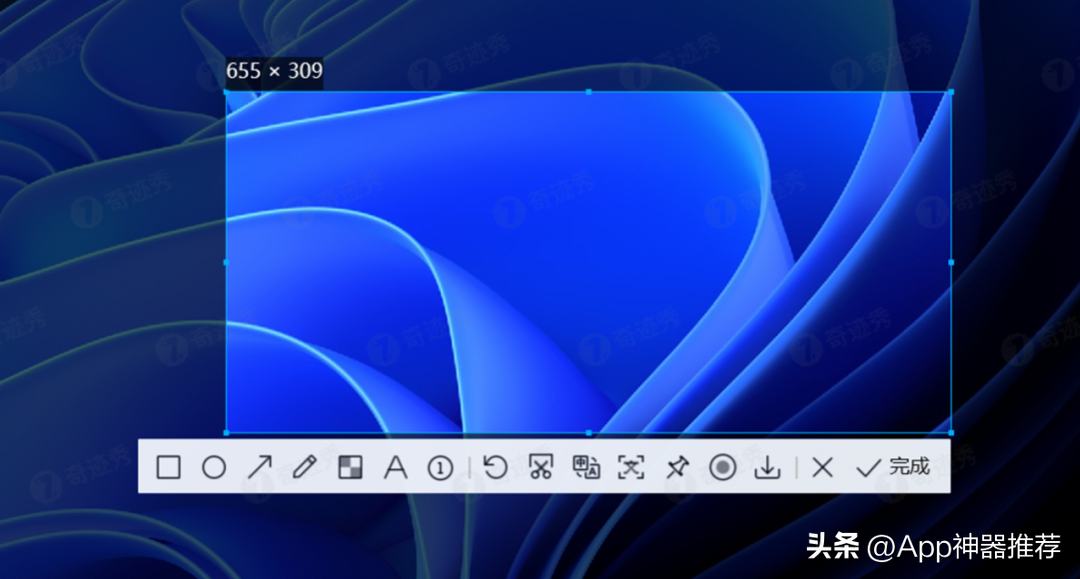This screenshot has width=1080, height=579.
Task: Pick the pencil freehand tool
Action: pyautogui.click(x=305, y=467)
